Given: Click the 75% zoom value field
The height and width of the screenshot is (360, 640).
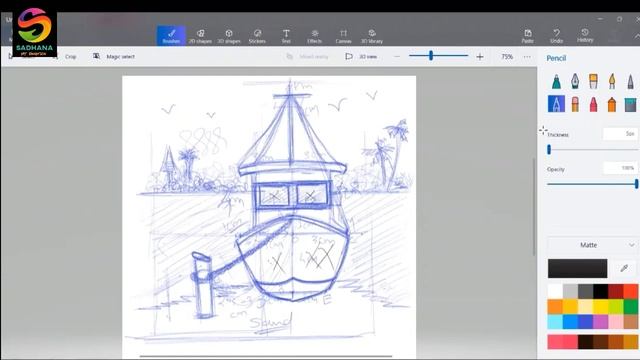Looking at the screenshot, I should tap(507, 57).
